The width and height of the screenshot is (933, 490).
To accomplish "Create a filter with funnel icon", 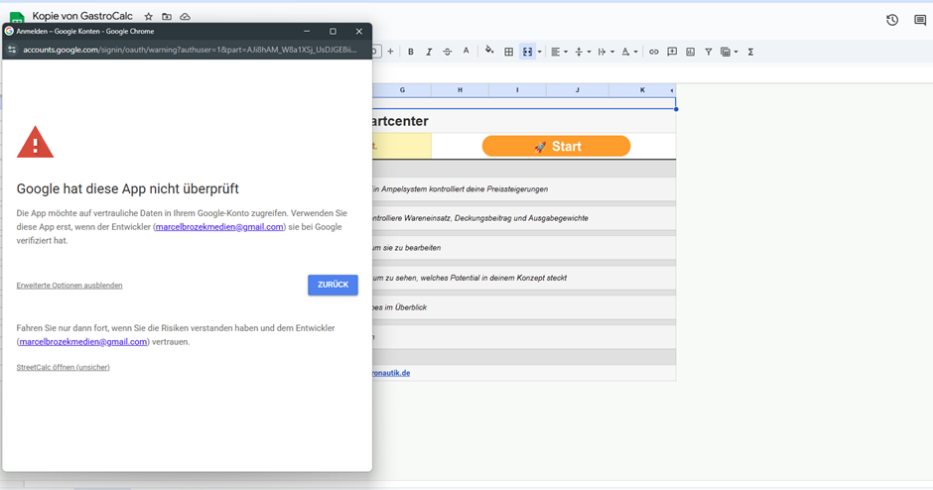I will [708, 52].
